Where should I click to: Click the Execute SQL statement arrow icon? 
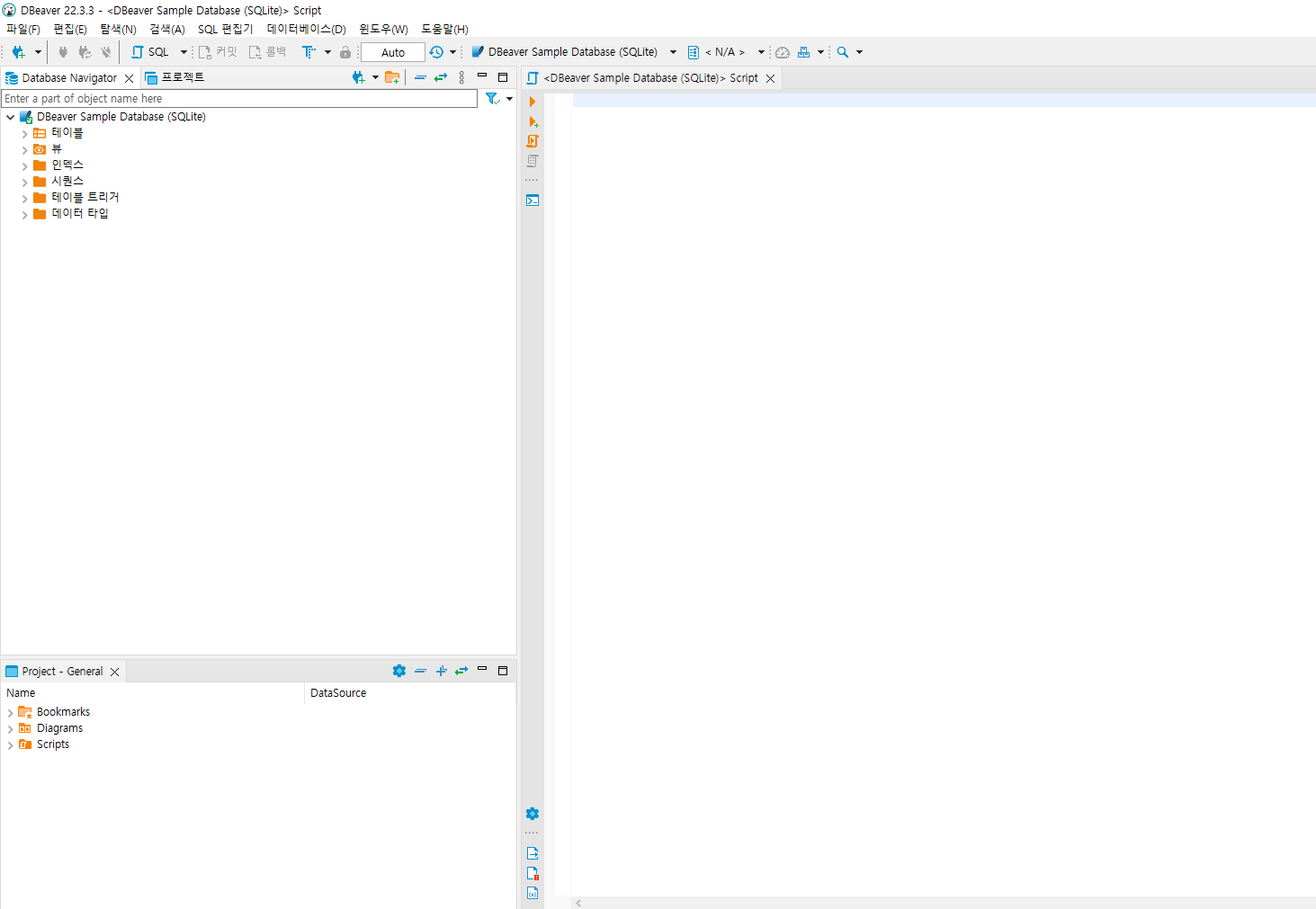coord(533,102)
